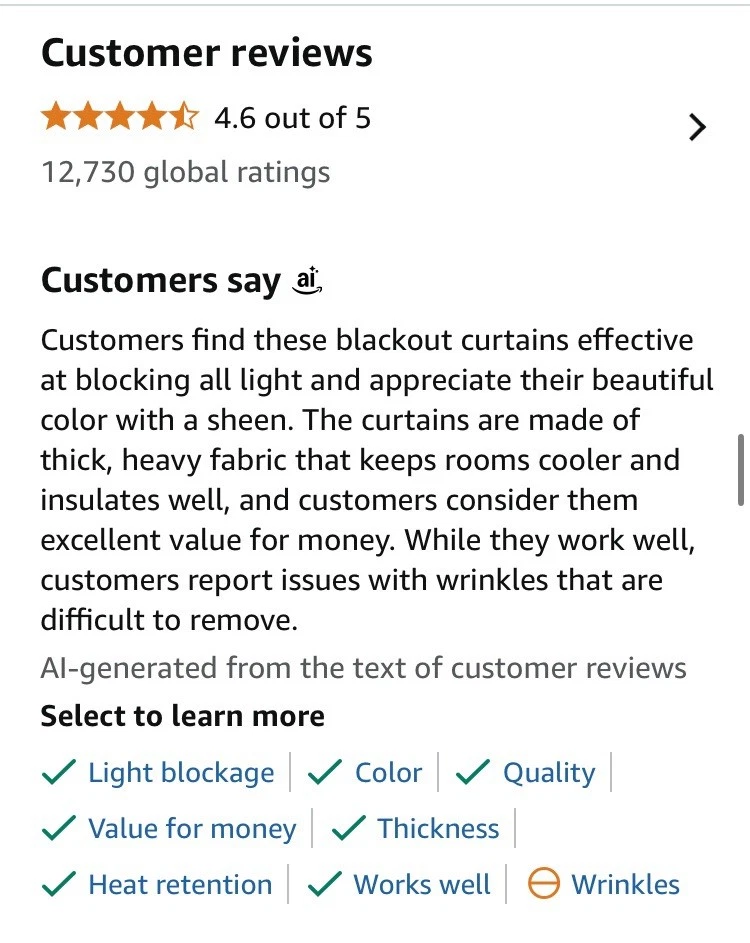Click the checkmark icon next to Color
The height and width of the screenshot is (943, 750).
point(326,773)
